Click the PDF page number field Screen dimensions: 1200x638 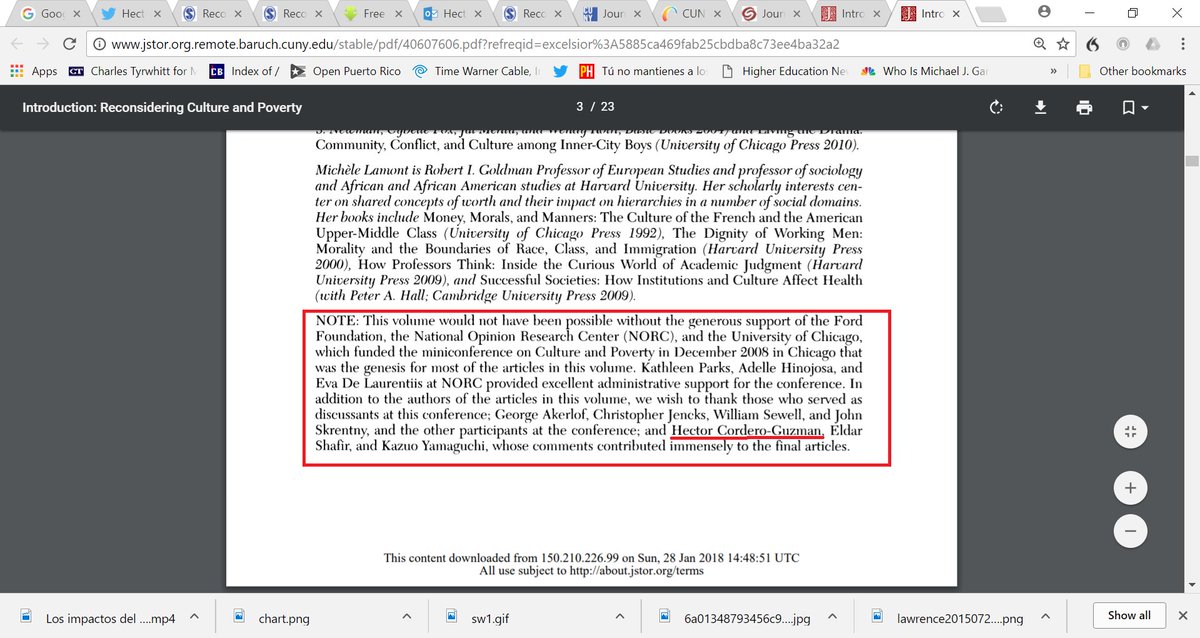579,107
